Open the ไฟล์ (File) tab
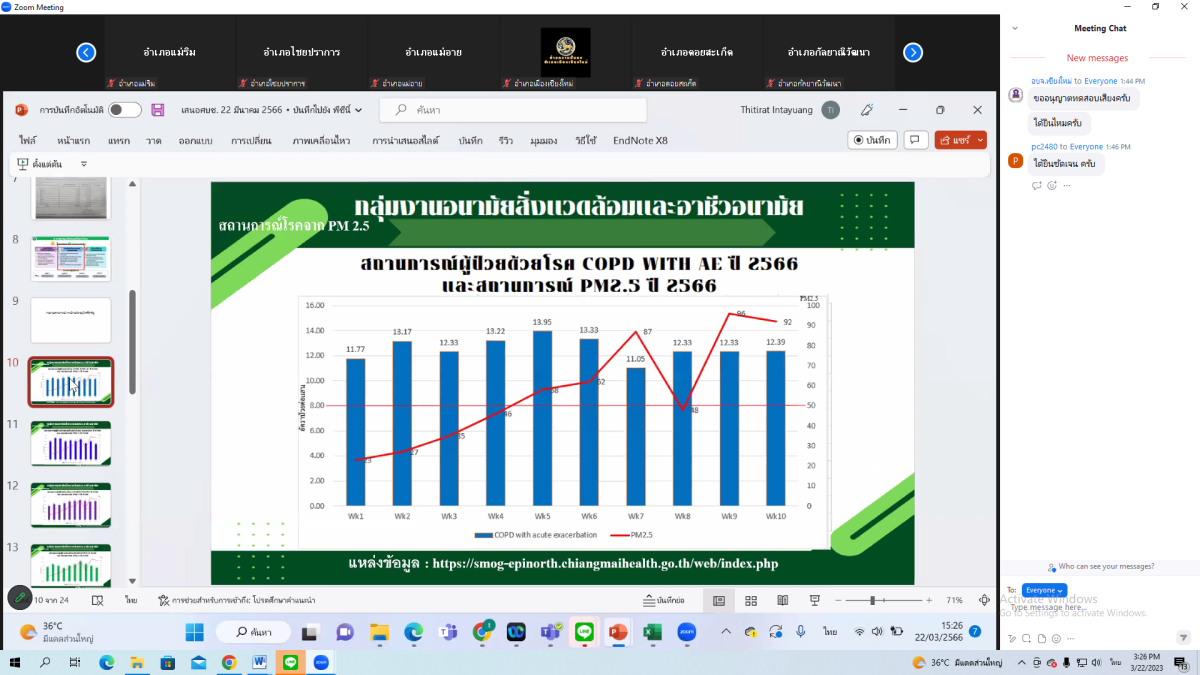This screenshot has height=675, width=1200. (27, 141)
